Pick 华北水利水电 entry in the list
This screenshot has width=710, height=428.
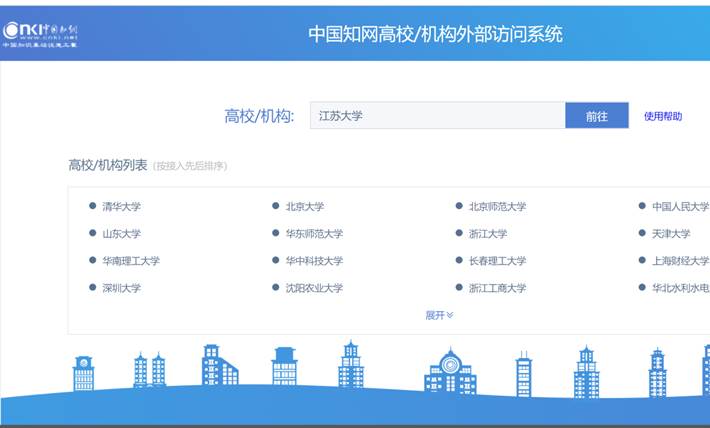click(681, 288)
